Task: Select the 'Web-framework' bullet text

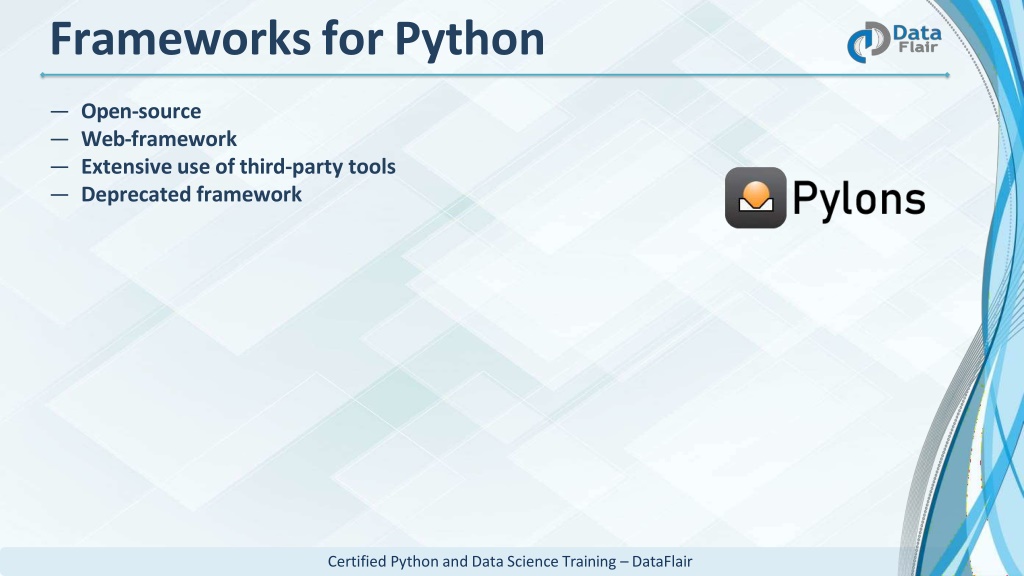Action: [x=159, y=138]
